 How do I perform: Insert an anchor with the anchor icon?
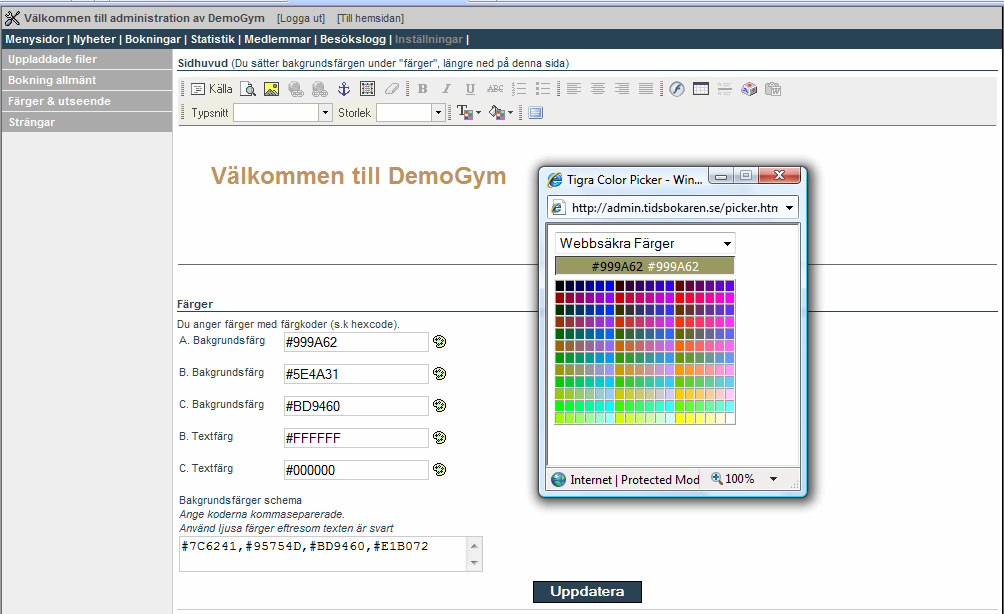[x=344, y=89]
